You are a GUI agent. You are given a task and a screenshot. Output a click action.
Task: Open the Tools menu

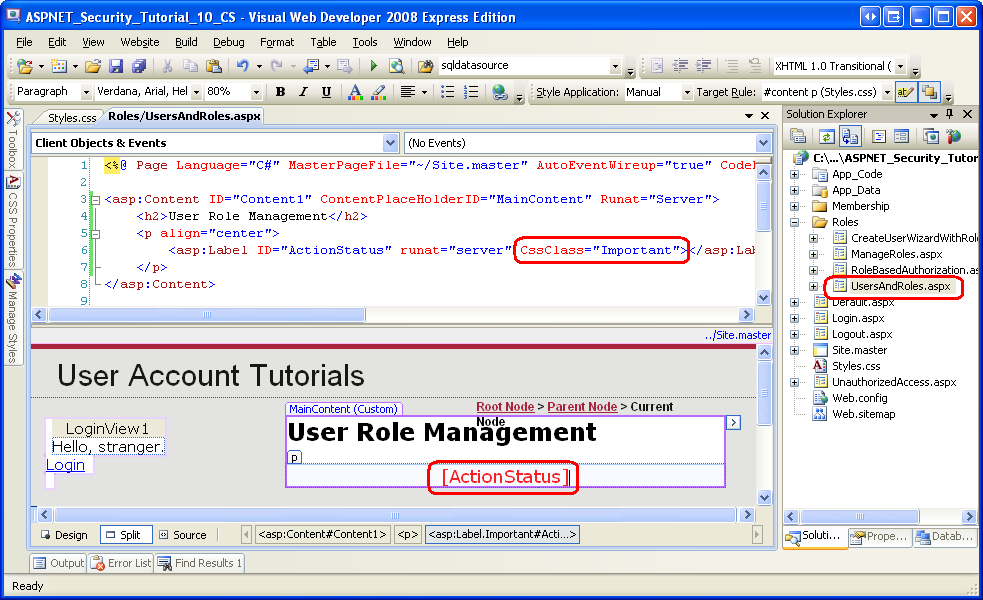365,42
